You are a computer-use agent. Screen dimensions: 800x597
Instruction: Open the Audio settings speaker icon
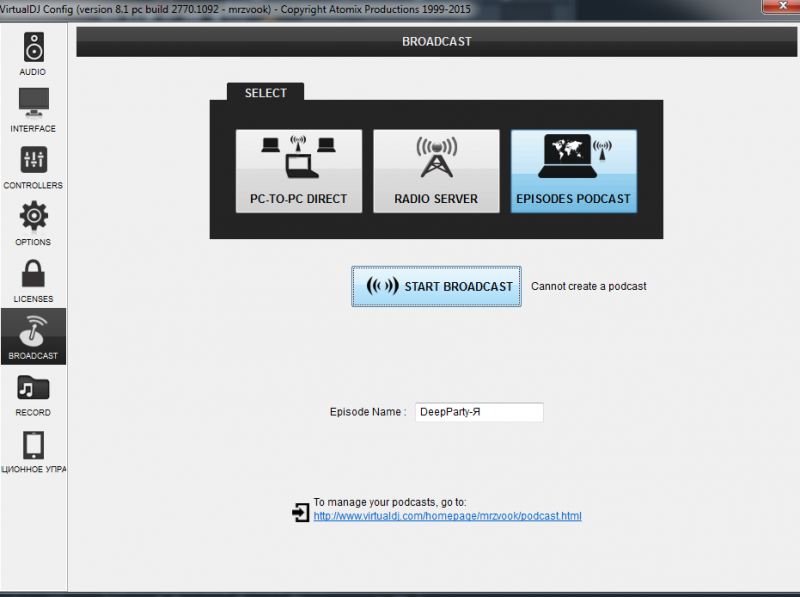(34, 47)
